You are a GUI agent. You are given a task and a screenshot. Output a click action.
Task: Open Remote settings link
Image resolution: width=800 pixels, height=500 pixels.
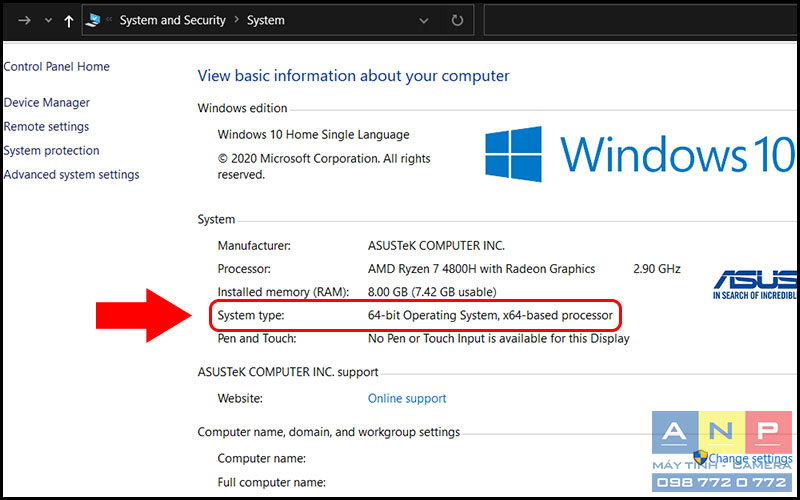pos(46,127)
